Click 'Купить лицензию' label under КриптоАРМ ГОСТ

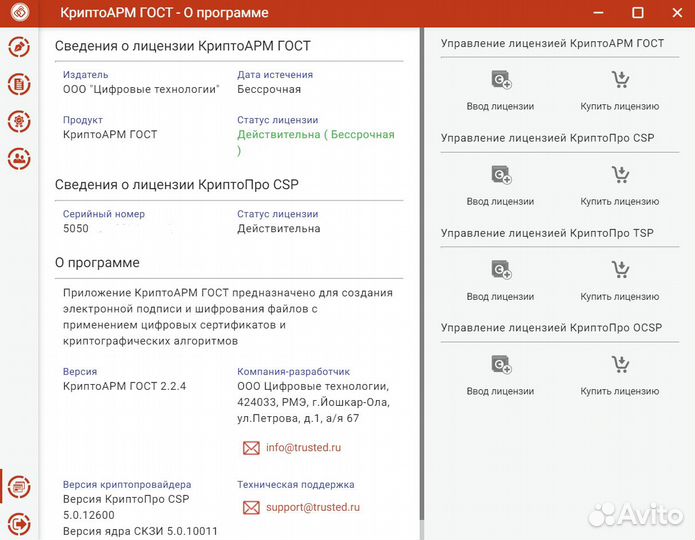click(x=620, y=106)
